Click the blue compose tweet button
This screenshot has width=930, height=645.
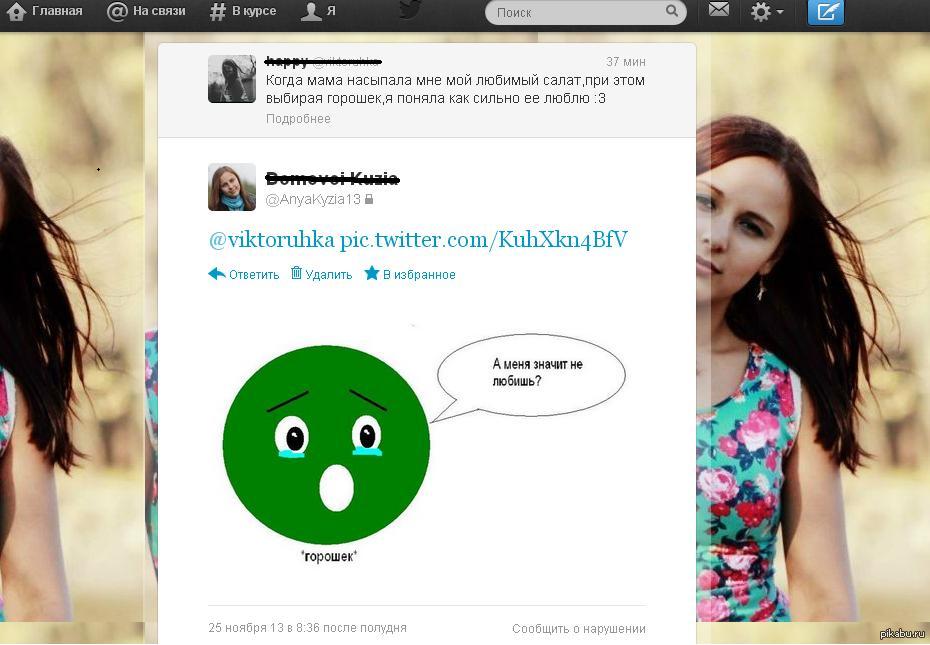826,12
